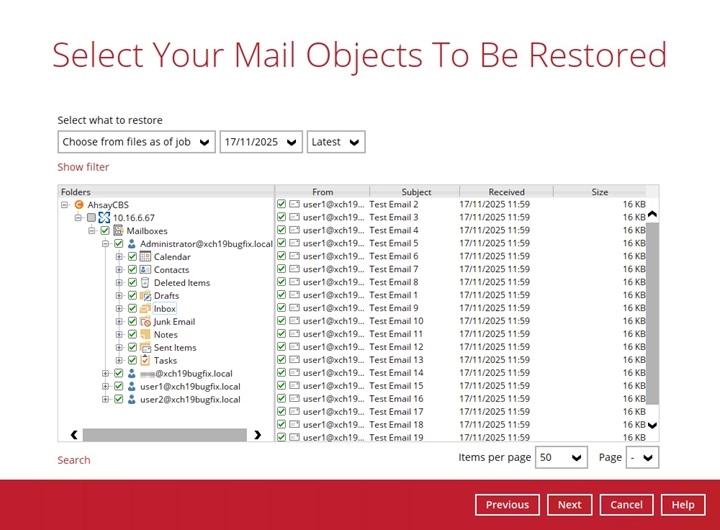Click the envelope icon for Test Email 2
The width and height of the screenshot is (720, 530).
(294, 204)
